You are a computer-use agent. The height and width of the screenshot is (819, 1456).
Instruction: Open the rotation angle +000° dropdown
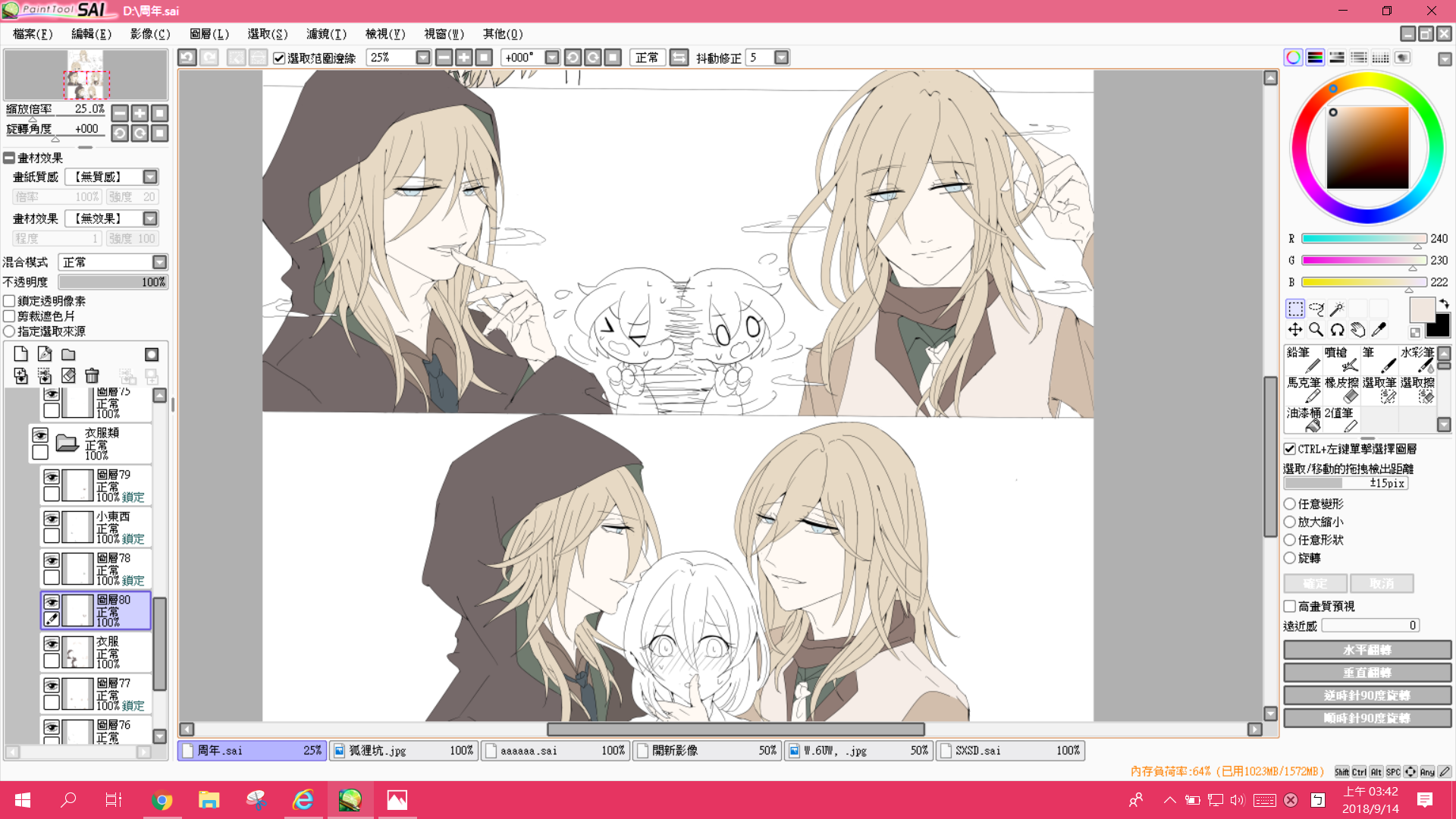[x=552, y=58]
